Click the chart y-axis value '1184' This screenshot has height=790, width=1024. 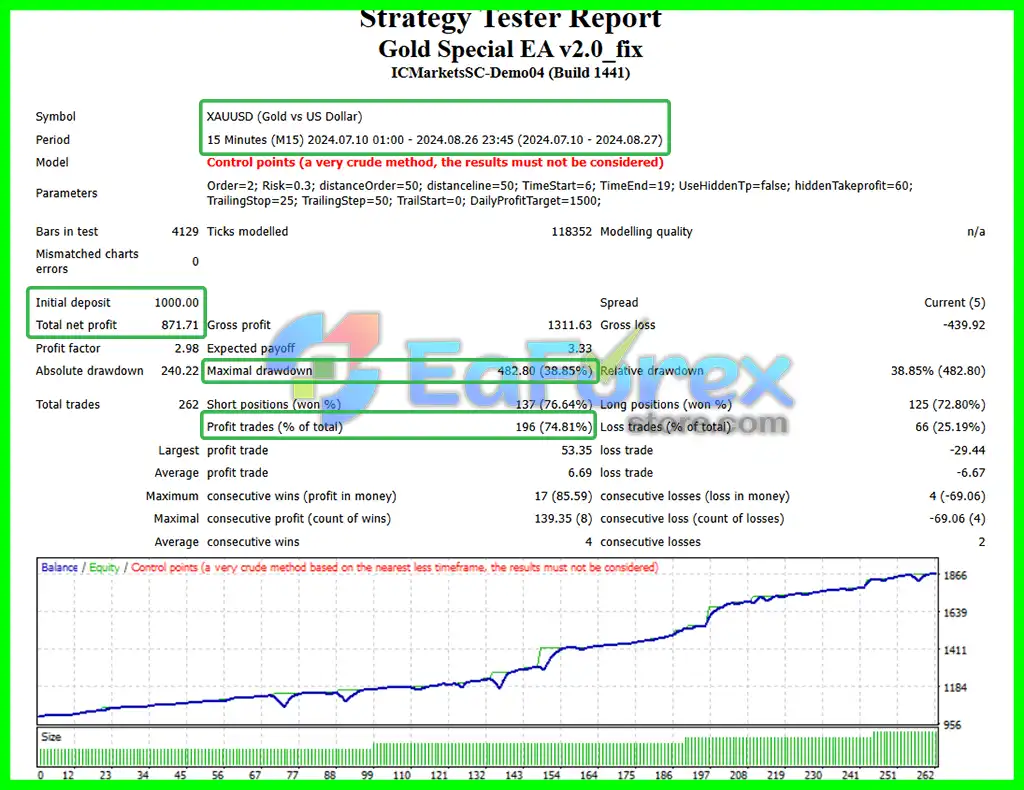point(955,687)
